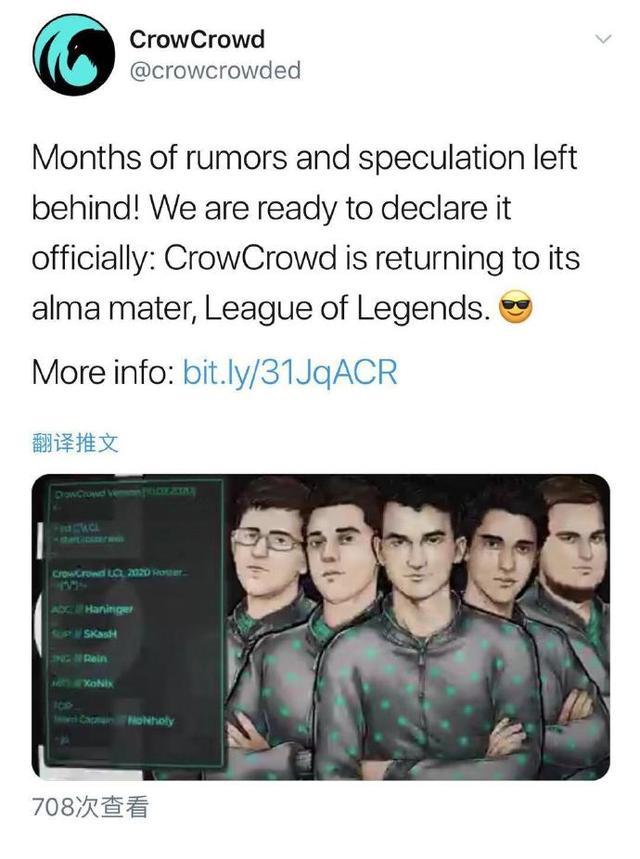Click the 'More info:' label text
The width and height of the screenshot is (640, 859).
coord(104,373)
